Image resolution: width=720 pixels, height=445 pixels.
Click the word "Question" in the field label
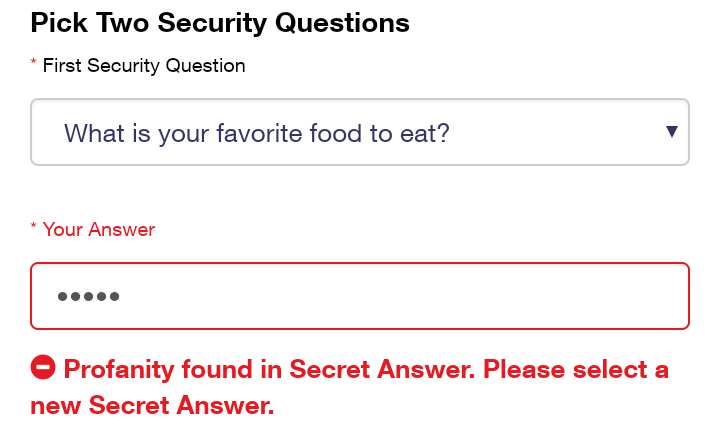[x=207, y=66]
